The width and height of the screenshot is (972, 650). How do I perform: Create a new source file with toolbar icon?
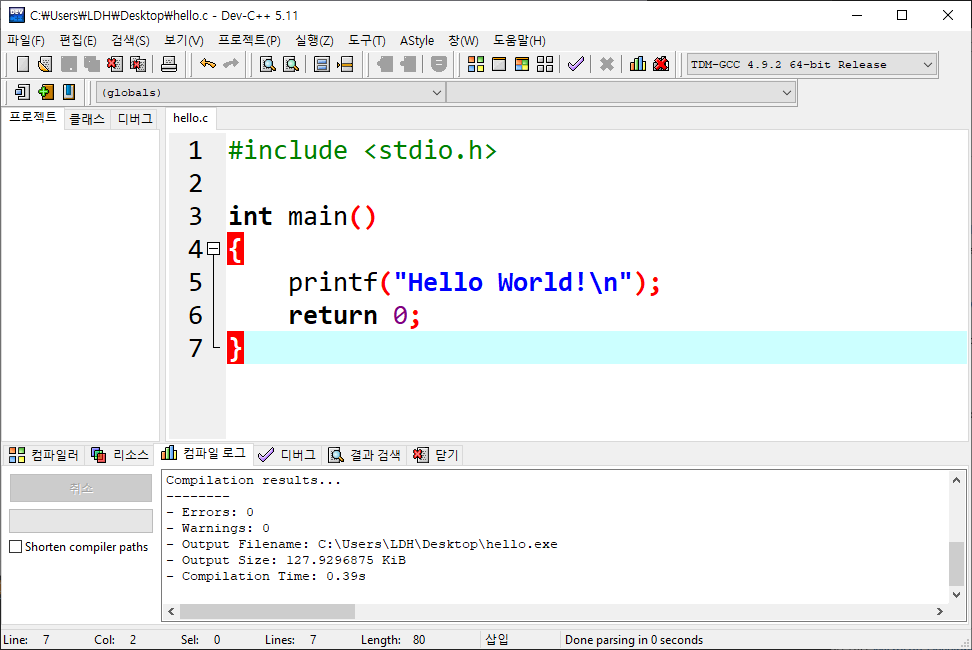pyautogui.click(x=22, y=64)
